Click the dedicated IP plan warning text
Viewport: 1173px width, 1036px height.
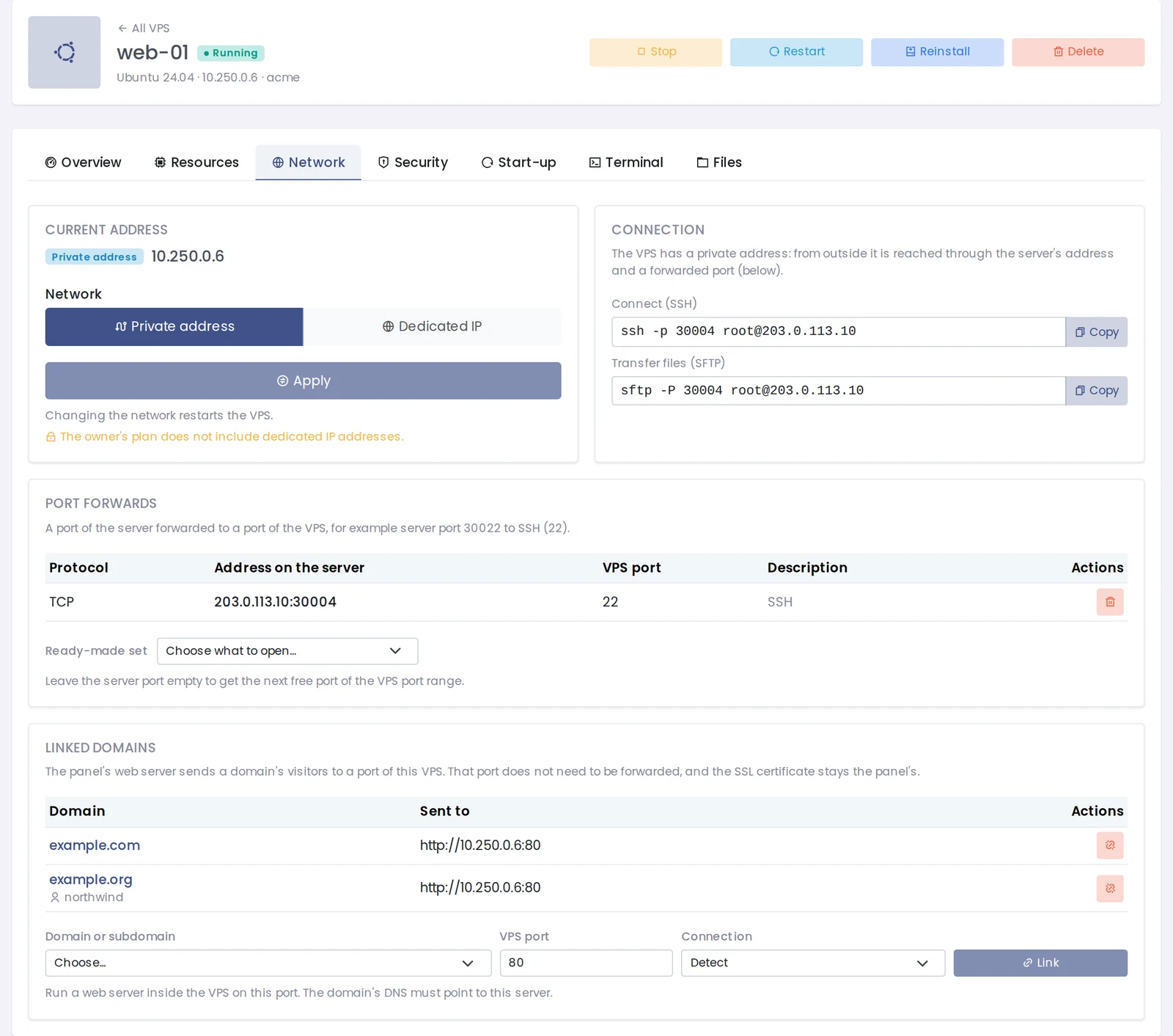pos(224,437)
